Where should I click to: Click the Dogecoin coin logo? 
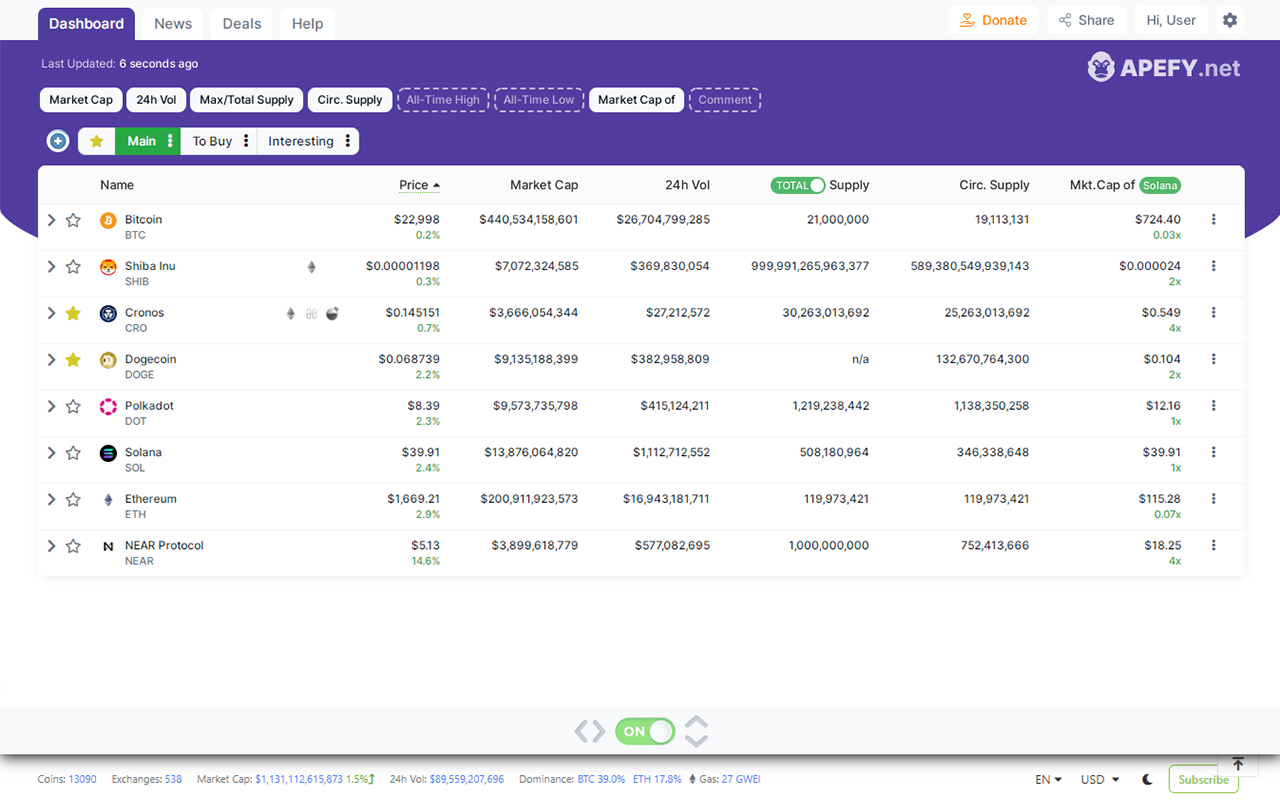coord(108,360)
